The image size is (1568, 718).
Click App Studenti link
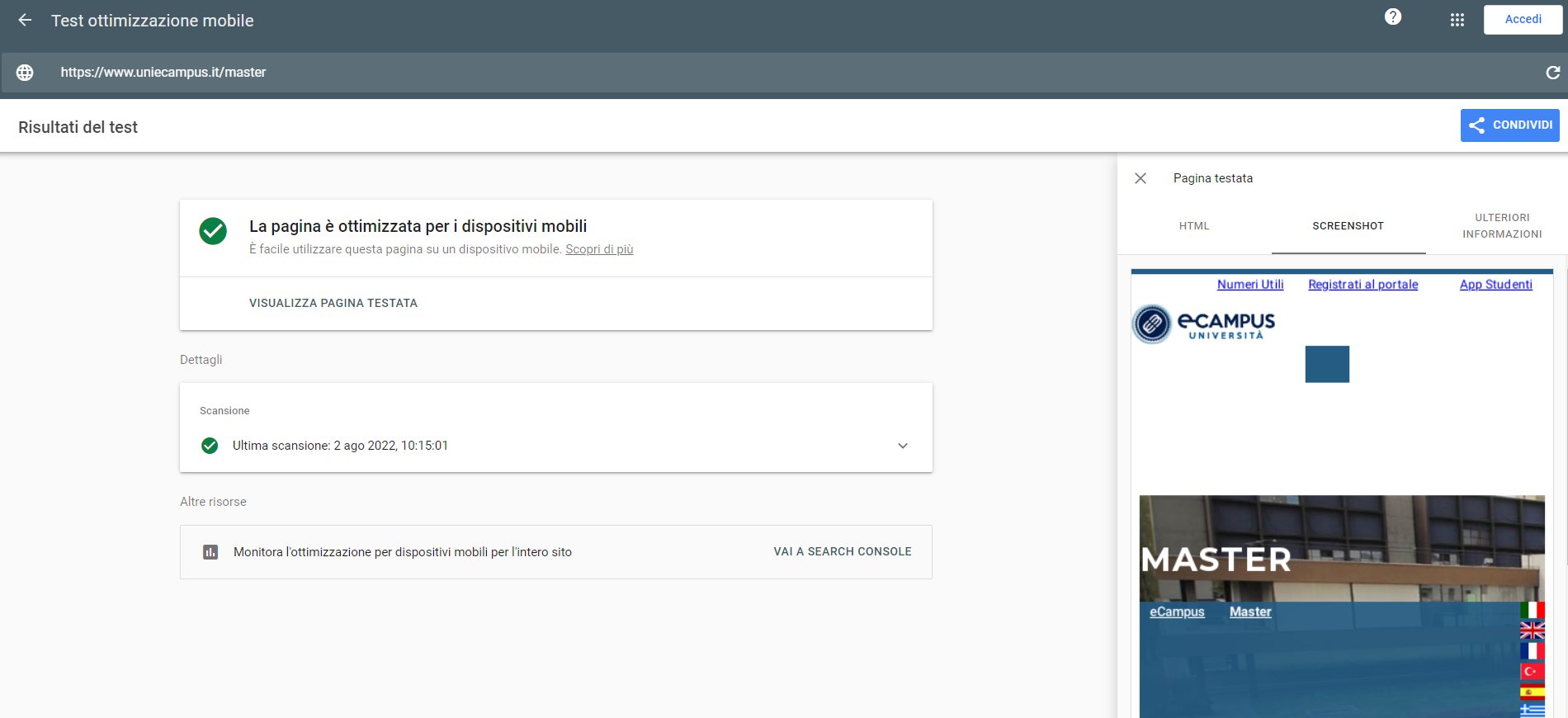point(1496,285)
